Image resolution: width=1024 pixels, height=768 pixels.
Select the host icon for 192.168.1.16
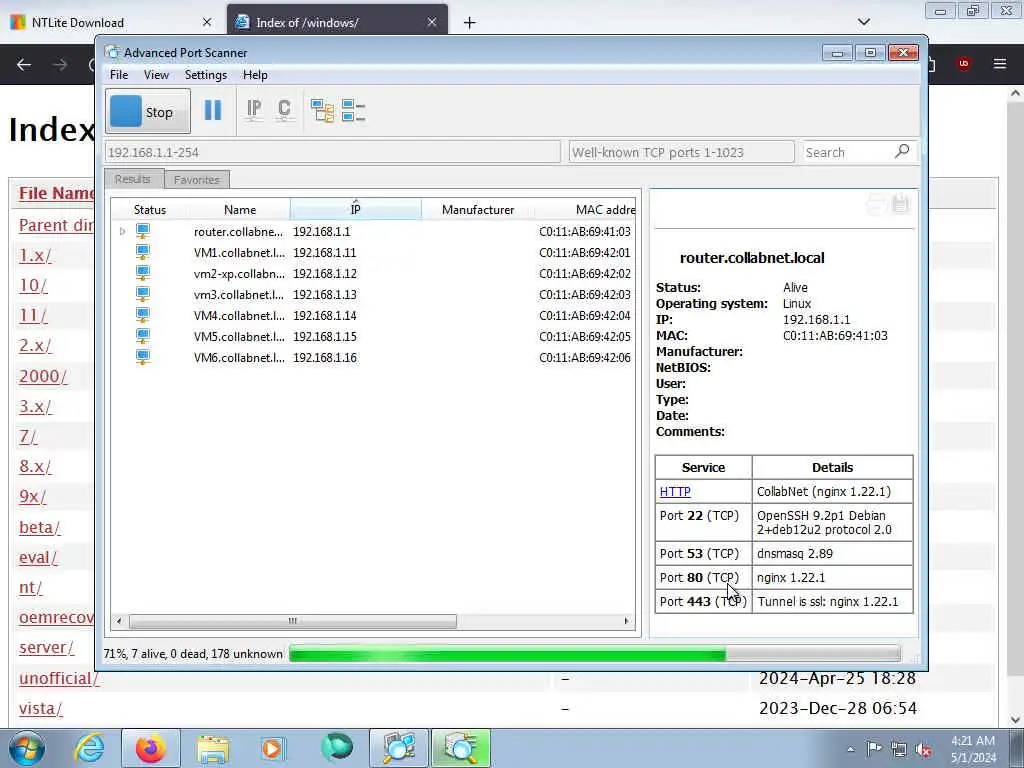point(143,357)
